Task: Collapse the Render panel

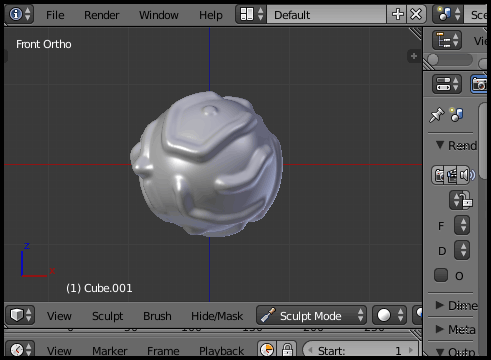Action: click(x=456, y=145)
